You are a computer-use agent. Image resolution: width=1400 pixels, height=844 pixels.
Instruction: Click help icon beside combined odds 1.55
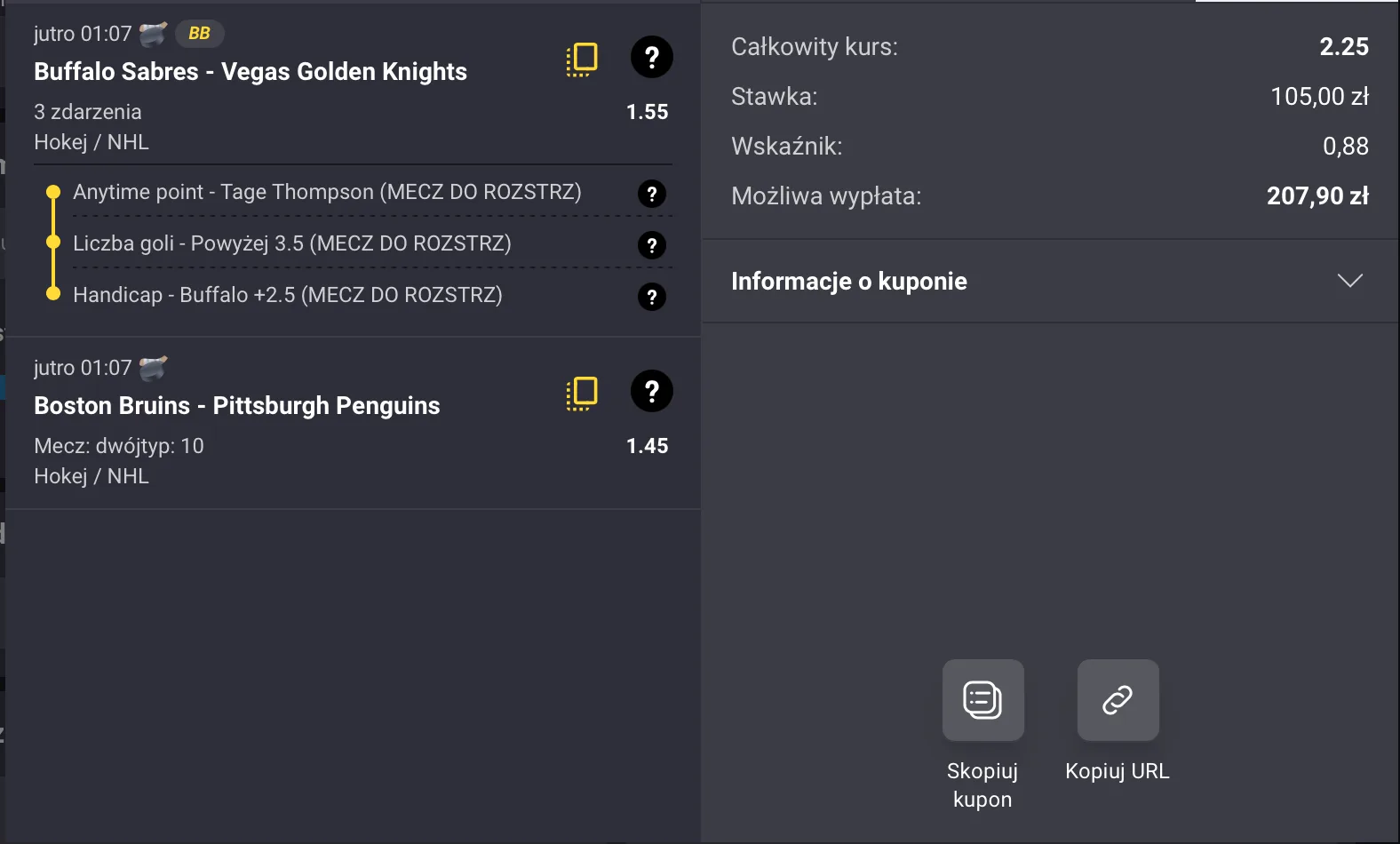click(652, 57)
